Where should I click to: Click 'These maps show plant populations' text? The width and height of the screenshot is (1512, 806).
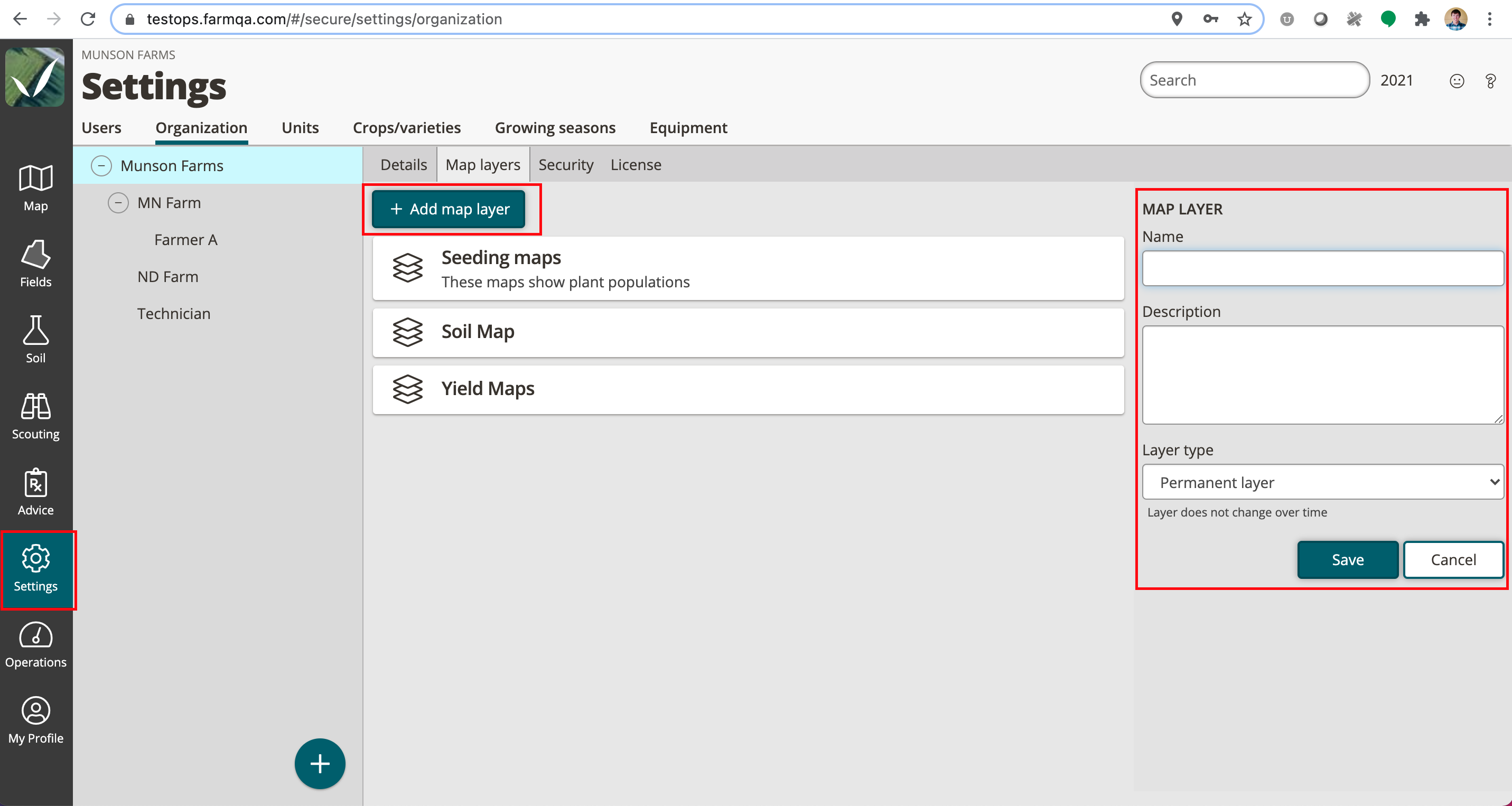click(565, 282)
